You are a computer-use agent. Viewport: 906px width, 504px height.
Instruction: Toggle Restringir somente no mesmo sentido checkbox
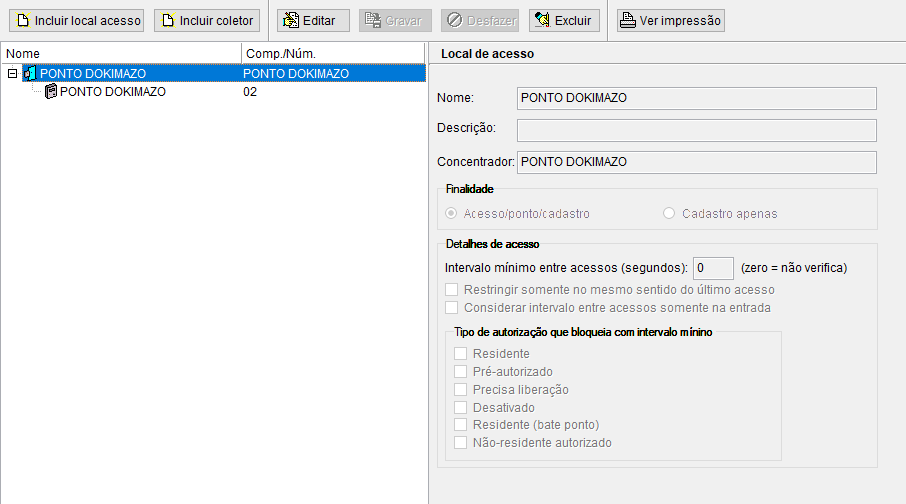(452, 290)
